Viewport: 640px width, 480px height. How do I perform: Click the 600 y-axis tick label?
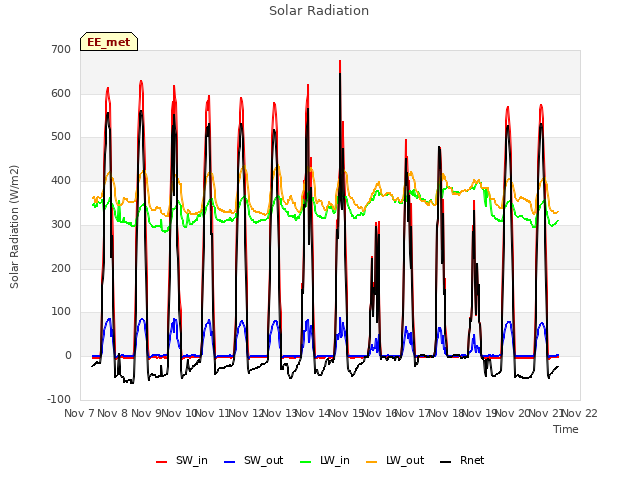61,93
